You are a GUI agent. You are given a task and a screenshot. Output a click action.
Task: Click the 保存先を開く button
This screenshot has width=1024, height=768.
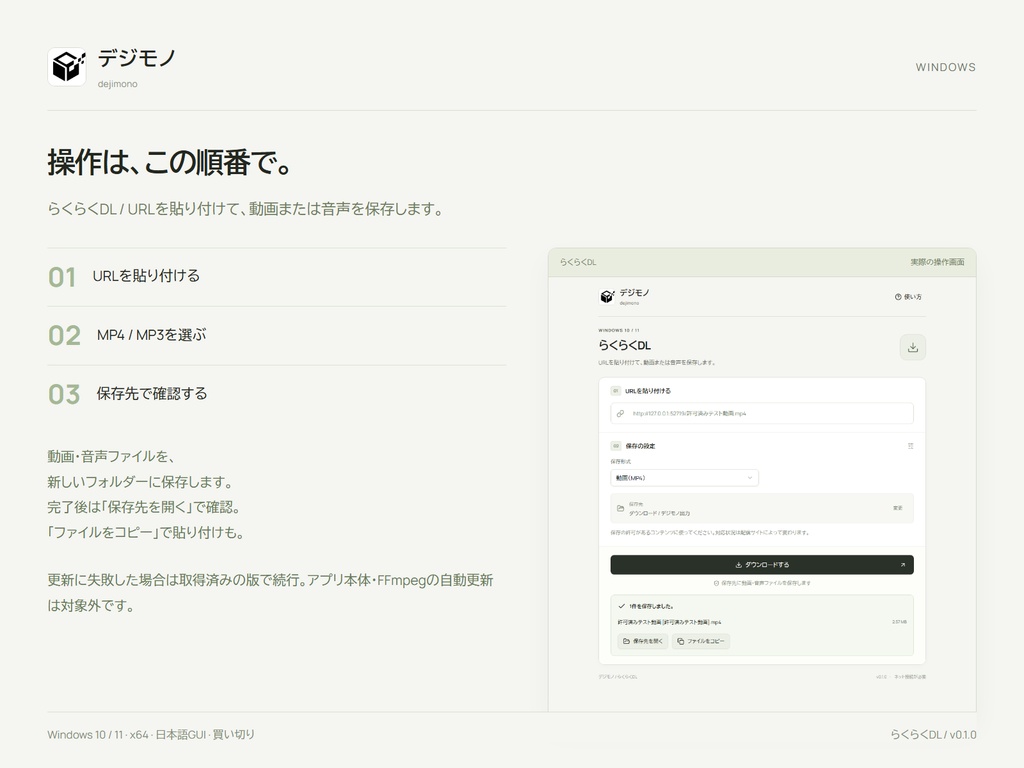[x=643, y=641]
